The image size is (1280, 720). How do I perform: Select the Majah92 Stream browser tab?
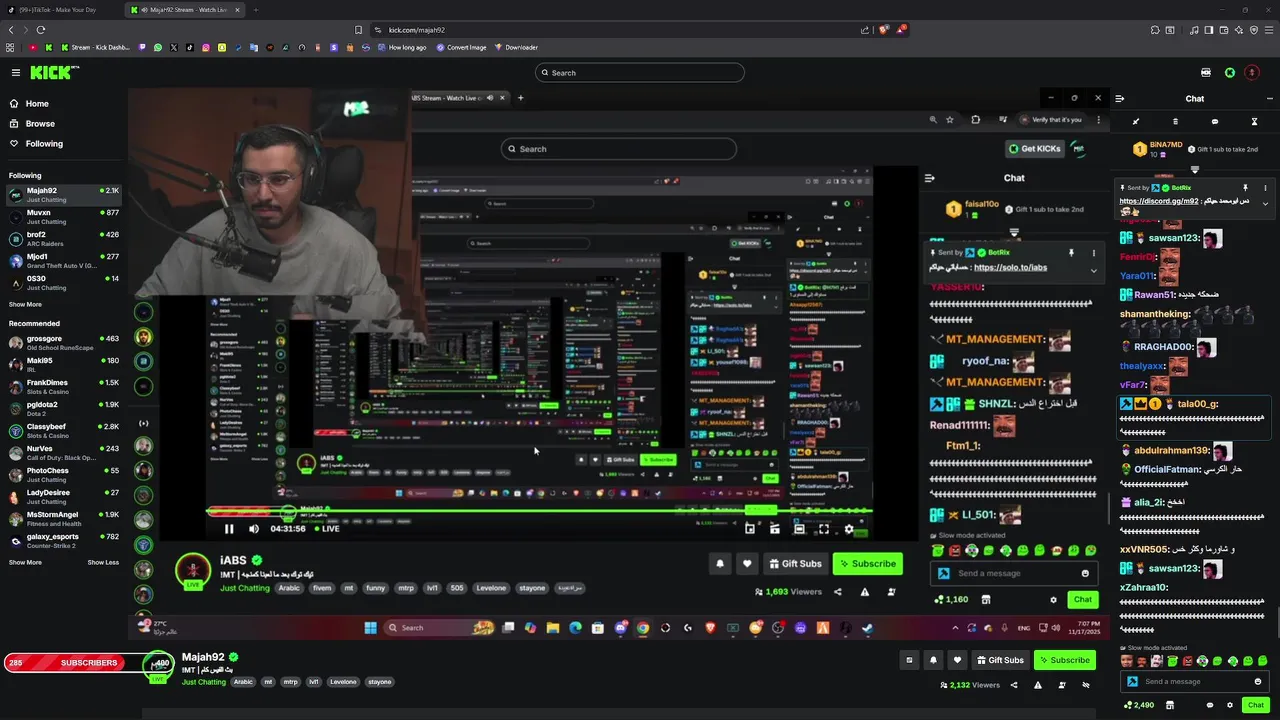point(184,10)
